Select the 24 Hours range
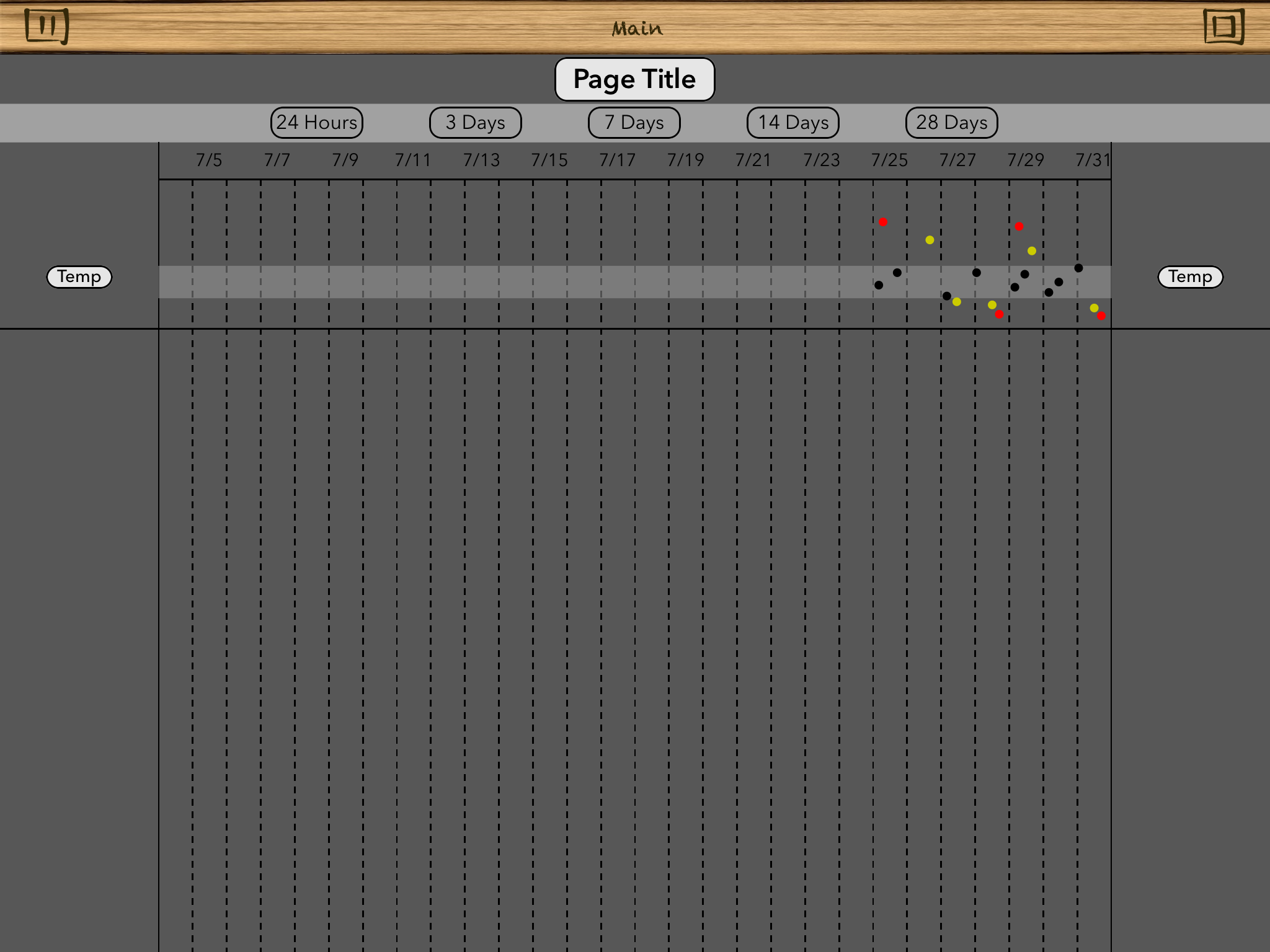1270x952 pixels. click(317, 123)
